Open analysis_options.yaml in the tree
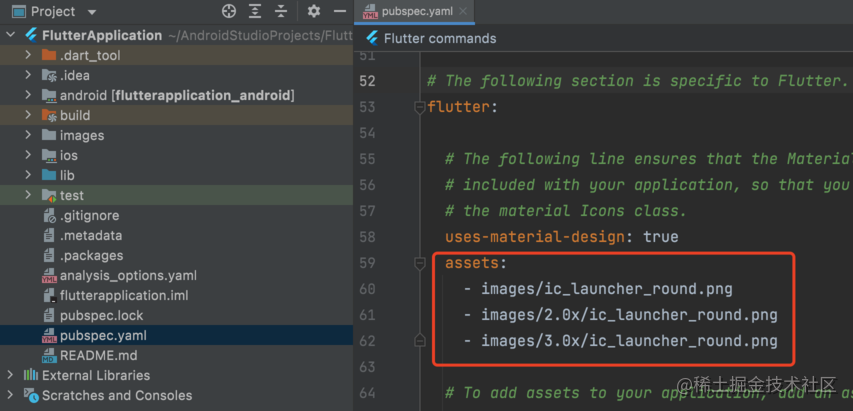Image resolution: width=853 pixels, height=411 pixels. [128, 276]
